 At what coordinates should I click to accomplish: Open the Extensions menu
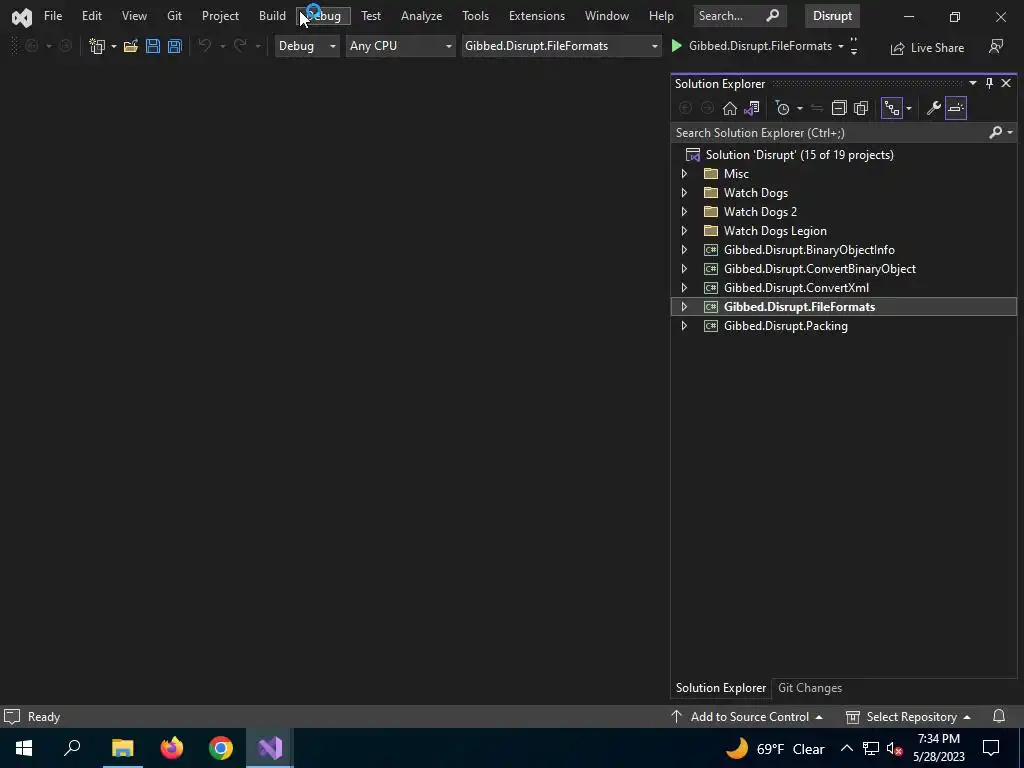click(x=537, y=16)
